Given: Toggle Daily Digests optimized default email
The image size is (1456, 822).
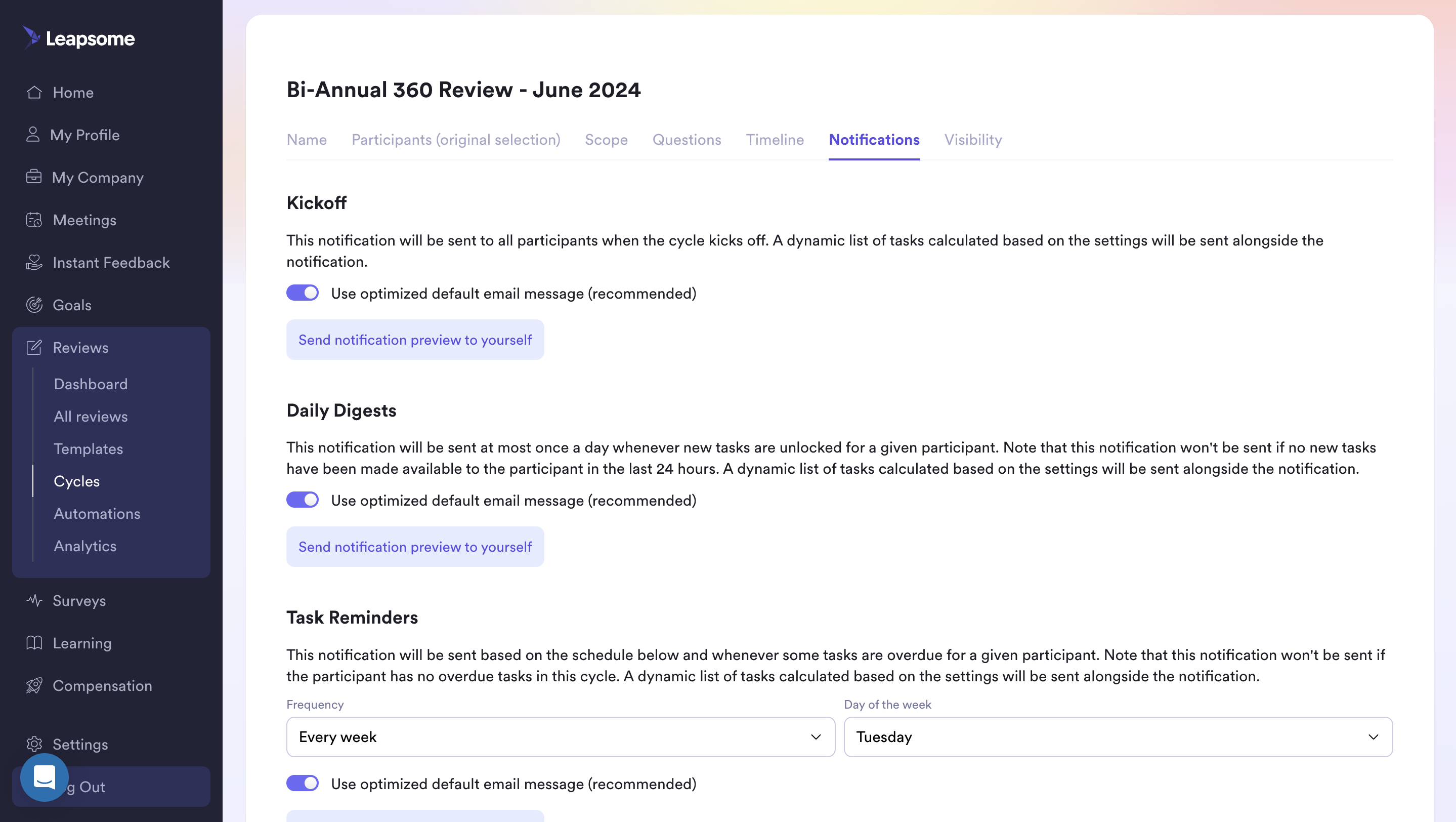Looking at the screenshot, I should [x=303, y=500].
